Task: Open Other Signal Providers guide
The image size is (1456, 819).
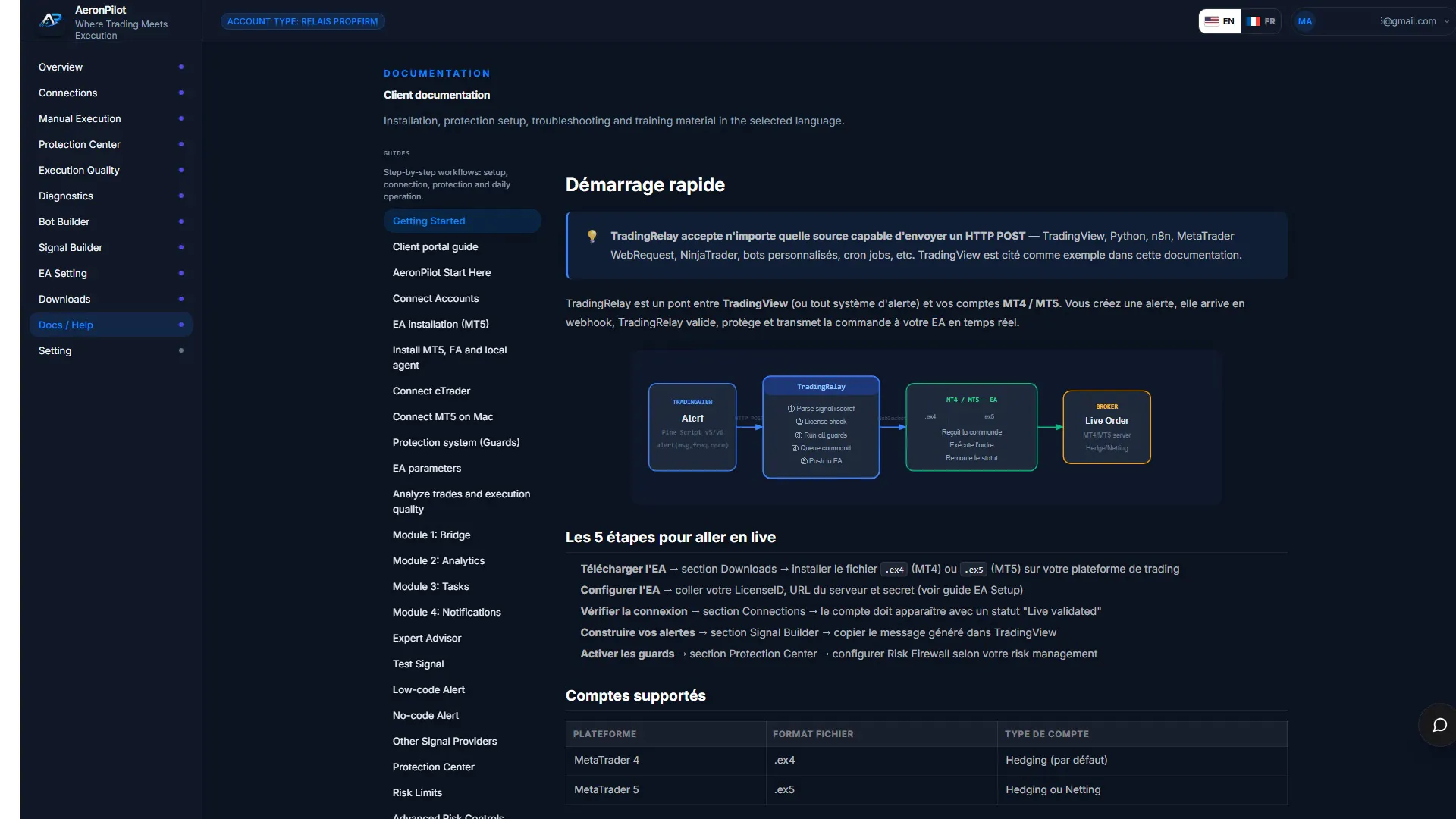Action: coord(462,741)
